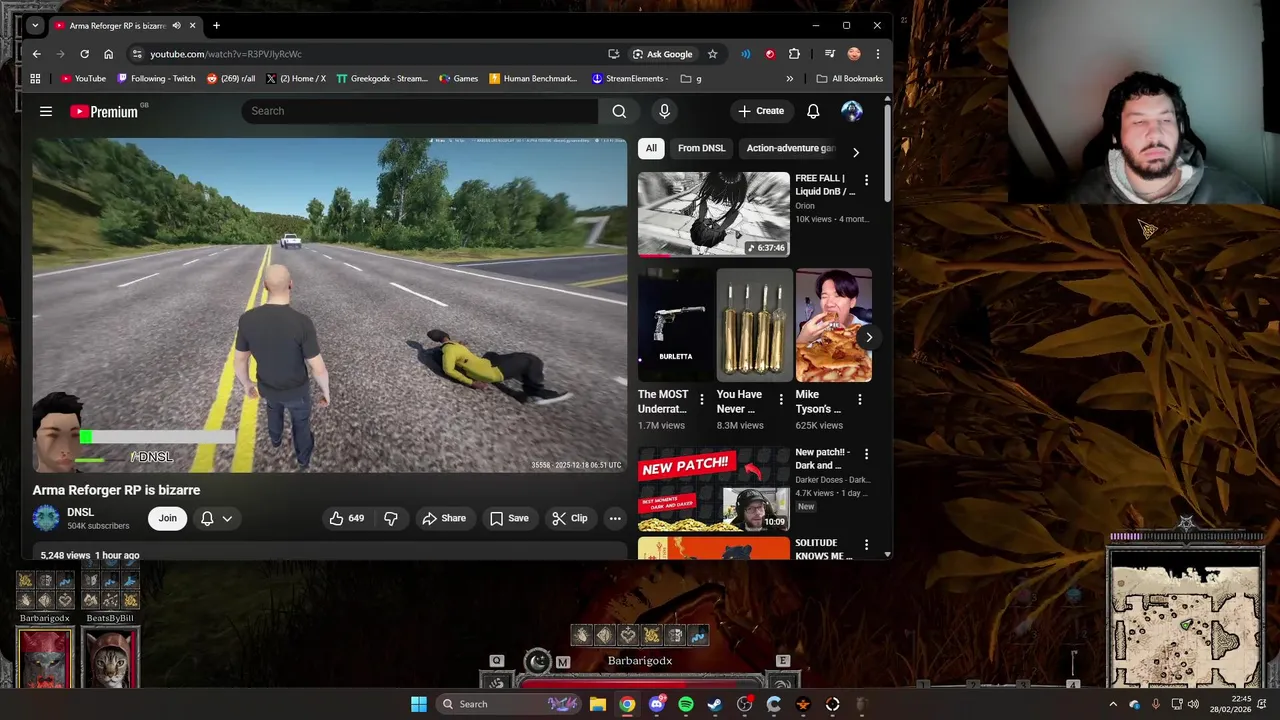This screenshot has height=720, width=1280.
Task: Open the YouTube account avatar menu
Action: tap(851, 111)
